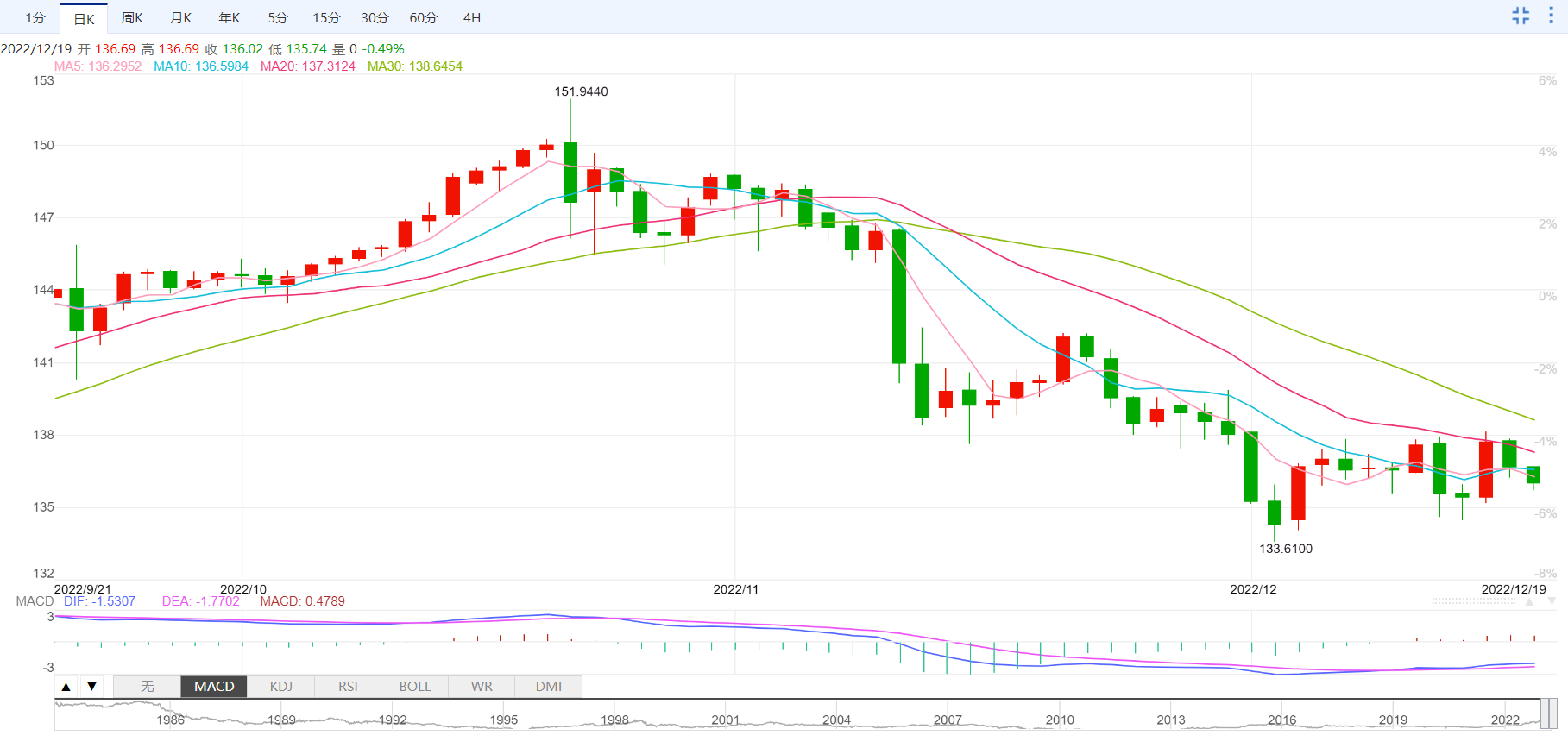The width and height of the screenshot is (1568, 748).
Task: Open the vertical three-dot options menu
Action: click(1551, 16)
